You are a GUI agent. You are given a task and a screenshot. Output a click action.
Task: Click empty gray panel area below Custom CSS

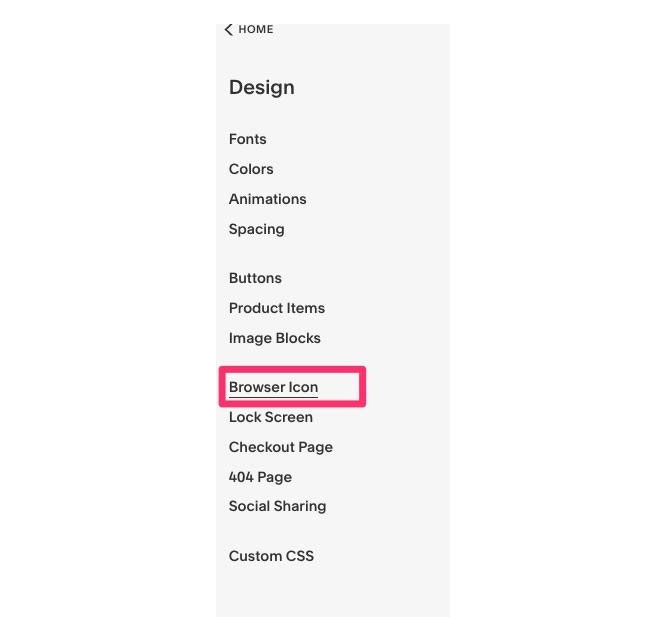(x=333, y=592)
